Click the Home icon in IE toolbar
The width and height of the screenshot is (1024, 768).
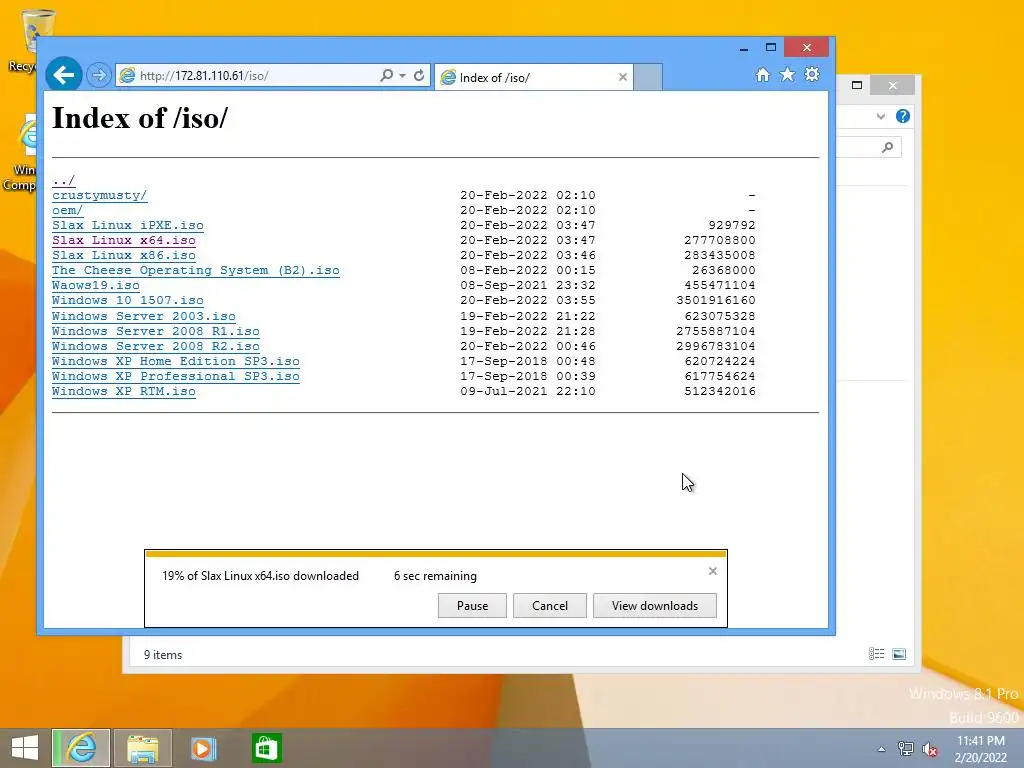click(x=762, y=74)
